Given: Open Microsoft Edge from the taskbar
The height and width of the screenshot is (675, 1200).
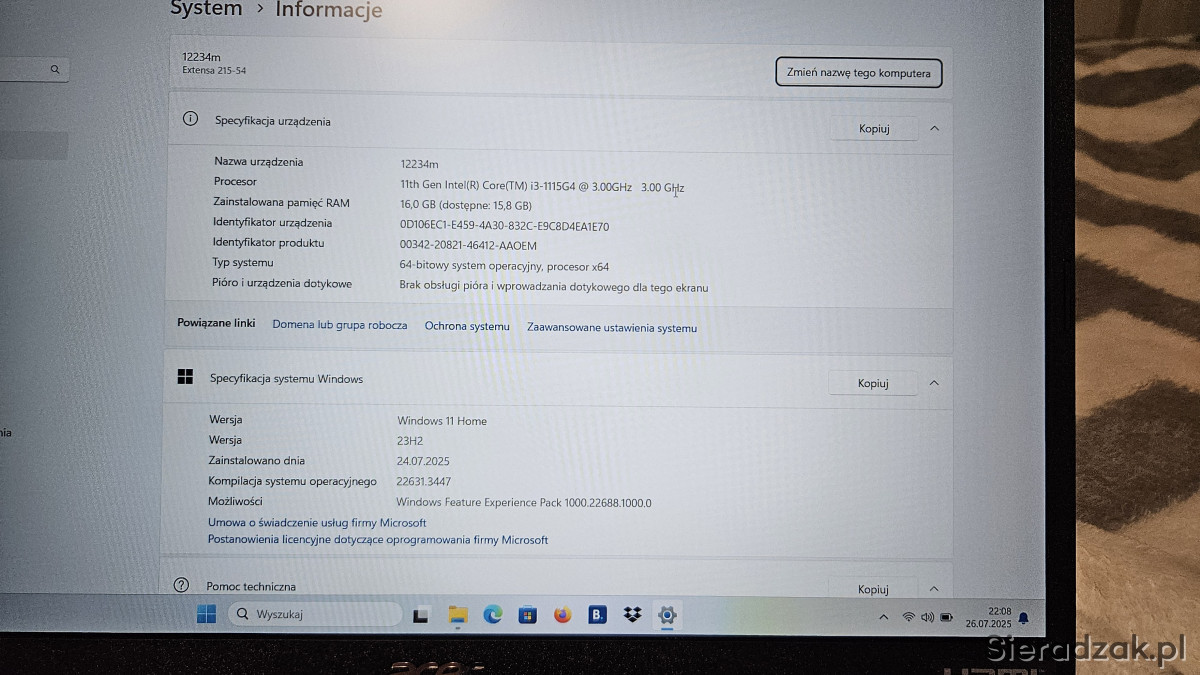Looking at the screenshot, I should 492,615.
